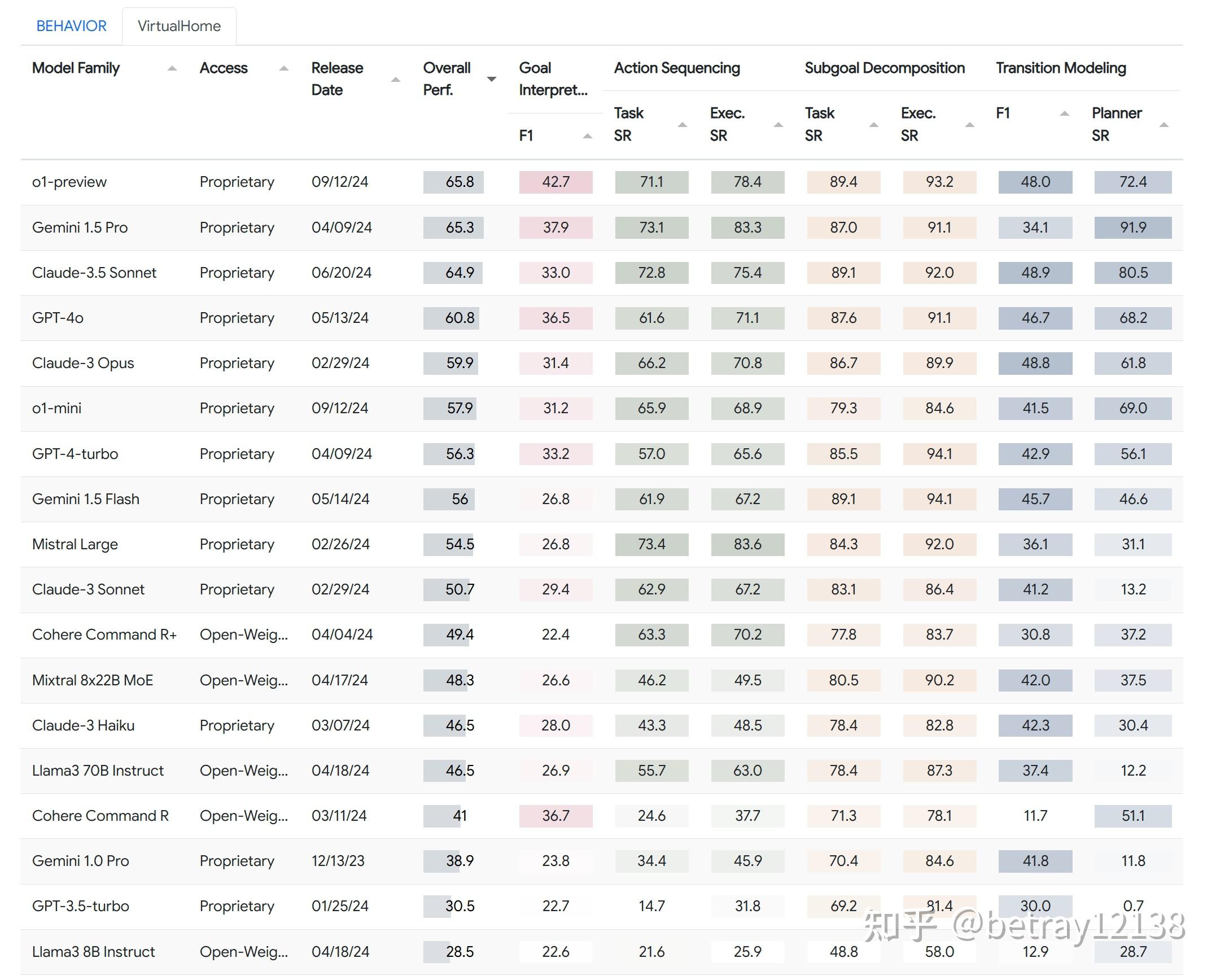1216x980 pixels.
Task: Open the VirtualHome tab
Action: [178, 25]
